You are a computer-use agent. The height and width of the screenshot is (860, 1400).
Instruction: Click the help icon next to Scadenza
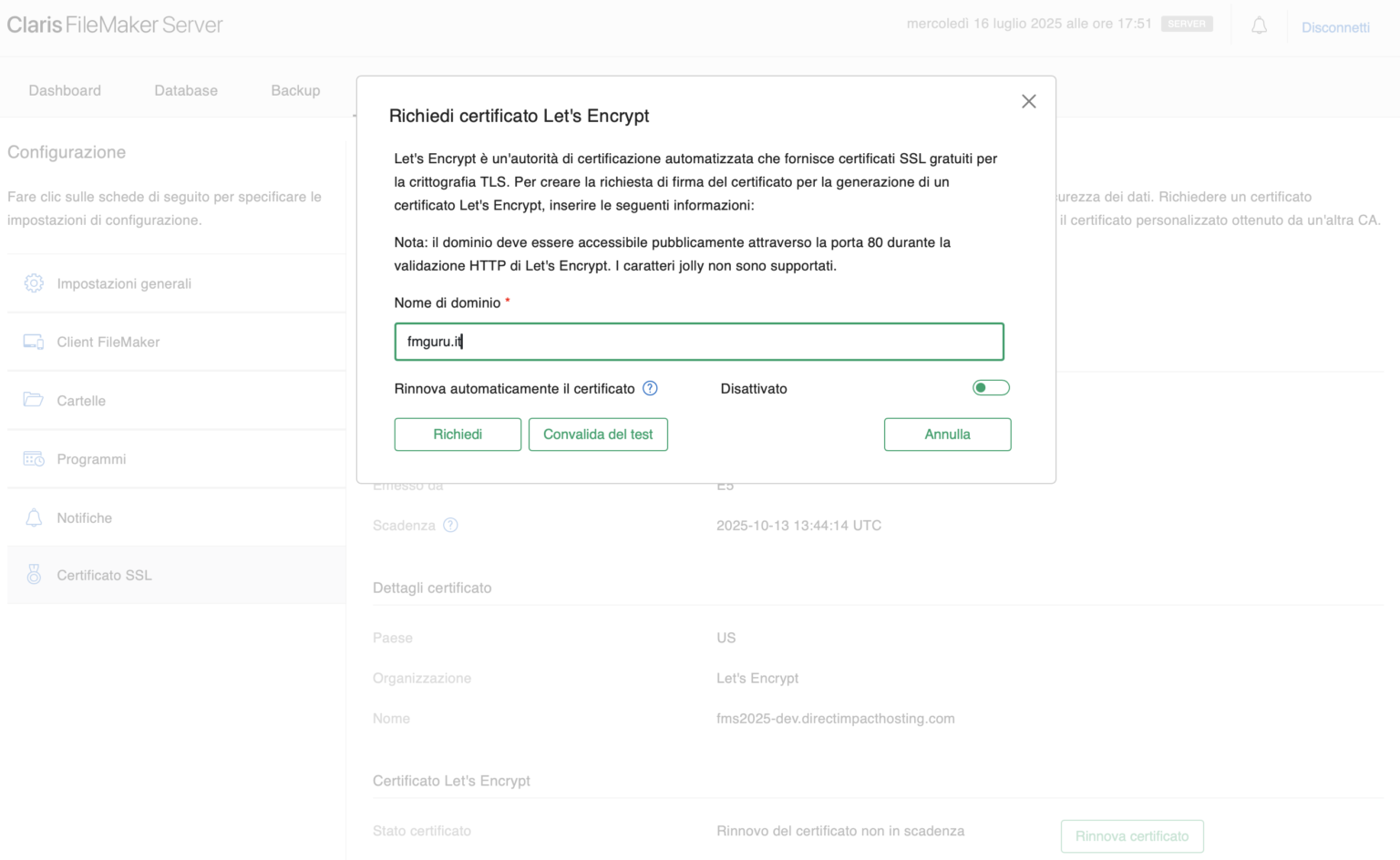[x=450, y=526]
